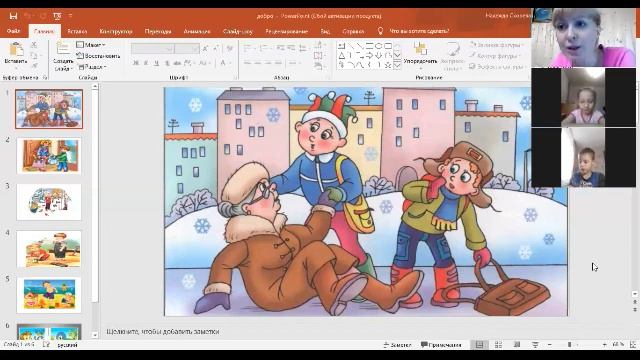Increase font size with the larger A icon

tap(205, 49)
